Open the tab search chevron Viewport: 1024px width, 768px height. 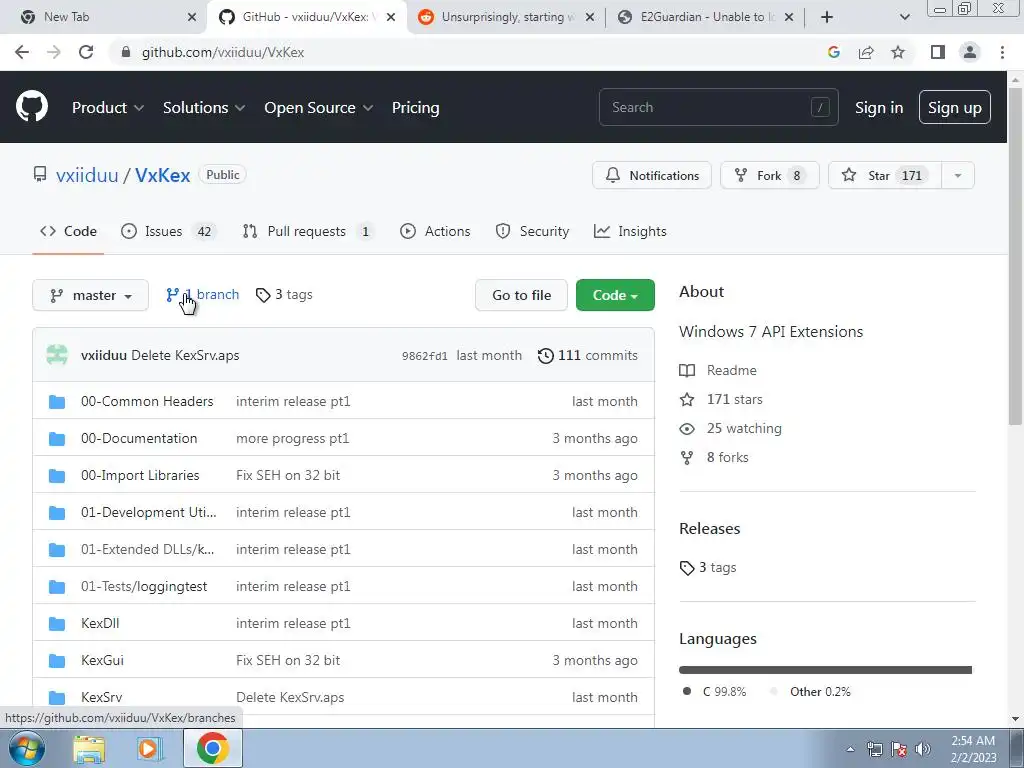click(904, 17)
